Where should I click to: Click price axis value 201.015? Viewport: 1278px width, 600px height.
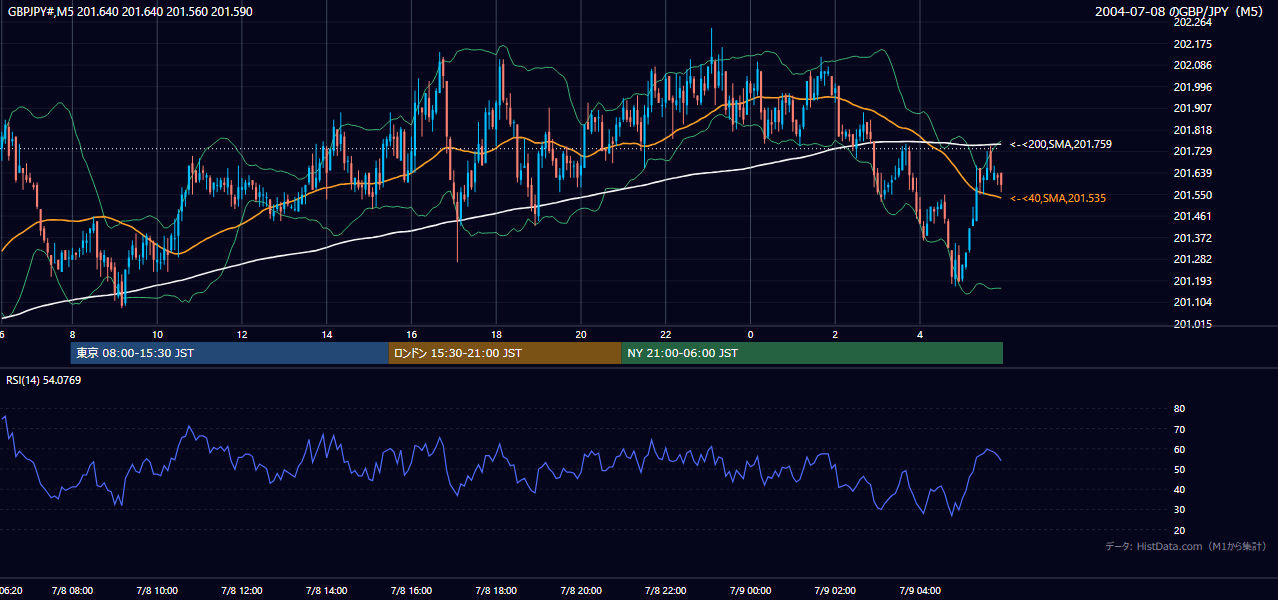[x=1193, y=324]
